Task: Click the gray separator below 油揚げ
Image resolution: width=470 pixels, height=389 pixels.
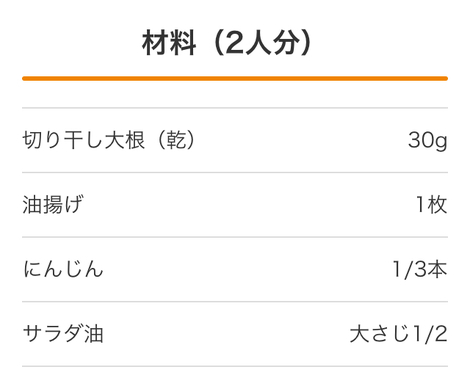Action: point(235,237)
